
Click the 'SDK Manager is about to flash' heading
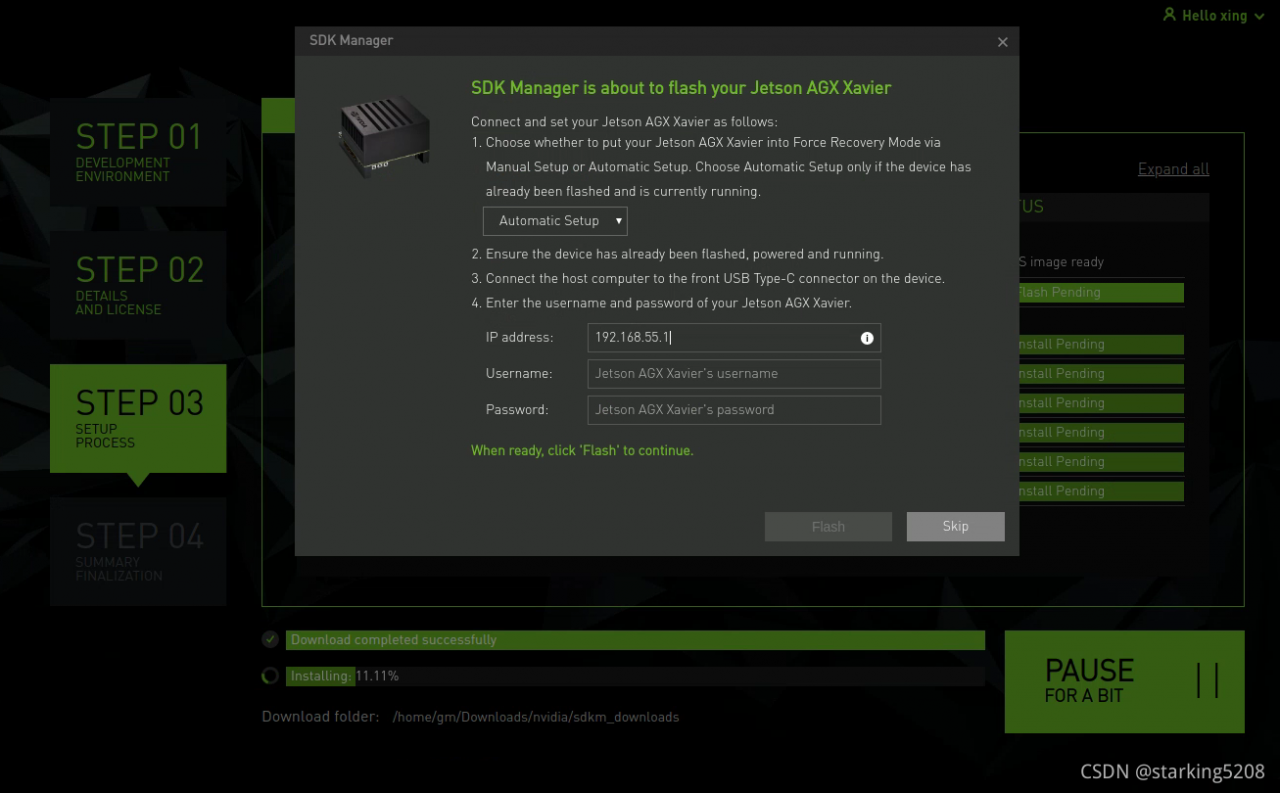[681, 88]
